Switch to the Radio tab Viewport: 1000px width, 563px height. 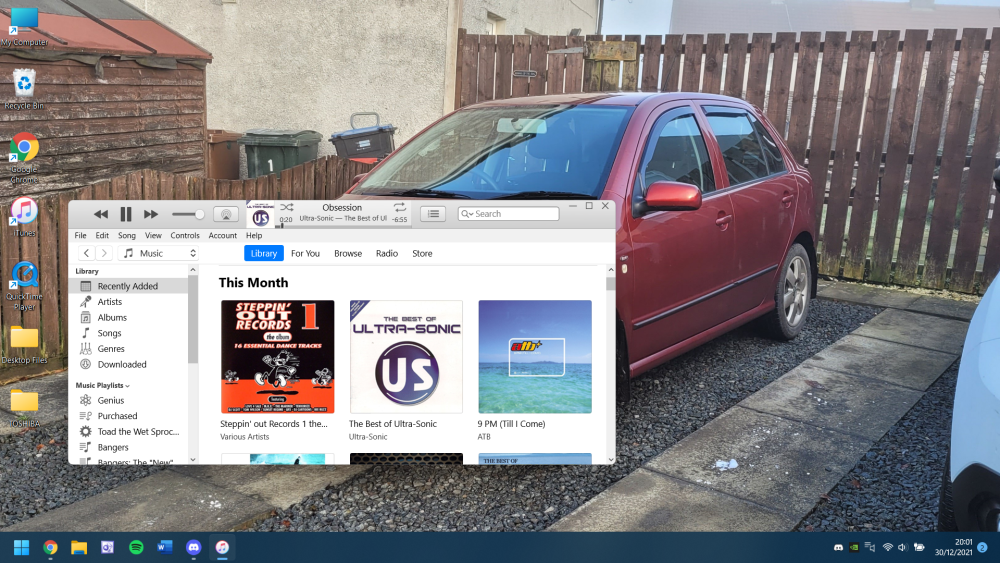point(386,253)
